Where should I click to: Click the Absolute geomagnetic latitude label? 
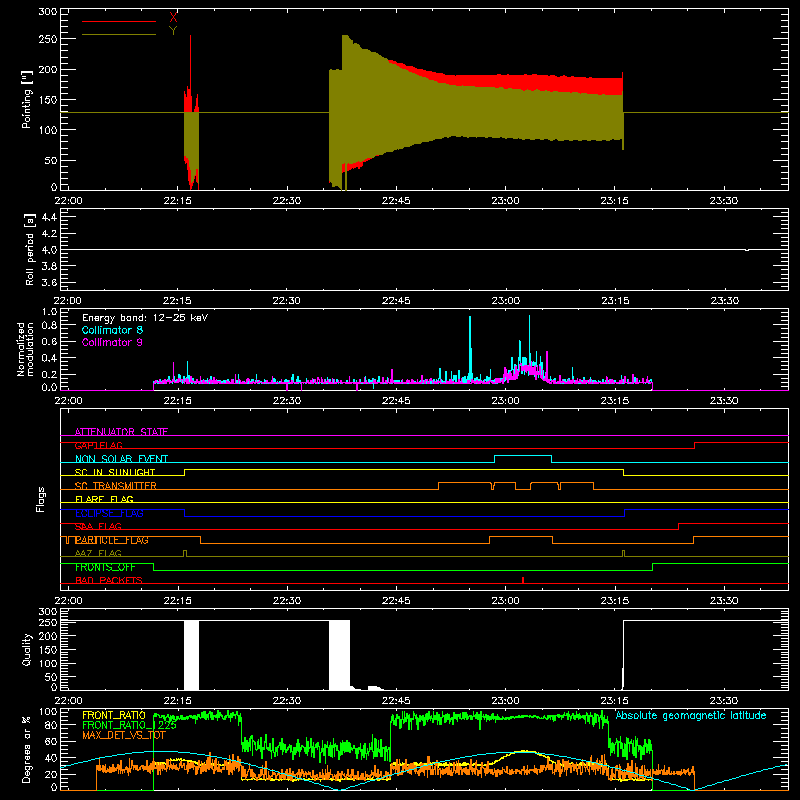click(691, 715)
